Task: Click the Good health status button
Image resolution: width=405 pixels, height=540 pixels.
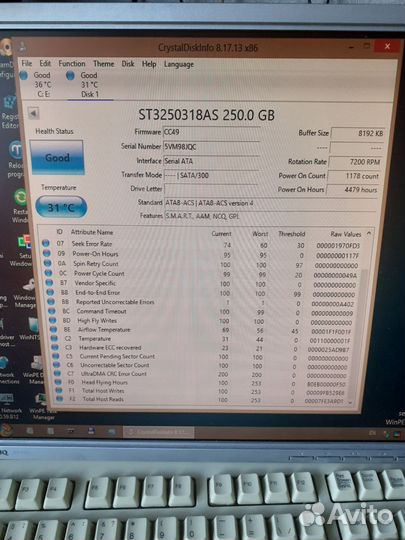Action: coord(57,157)
